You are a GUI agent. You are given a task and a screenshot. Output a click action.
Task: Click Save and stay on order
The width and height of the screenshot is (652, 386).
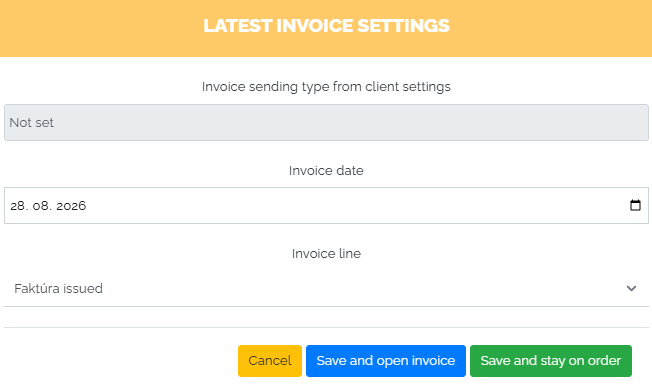tap(551, 361)
